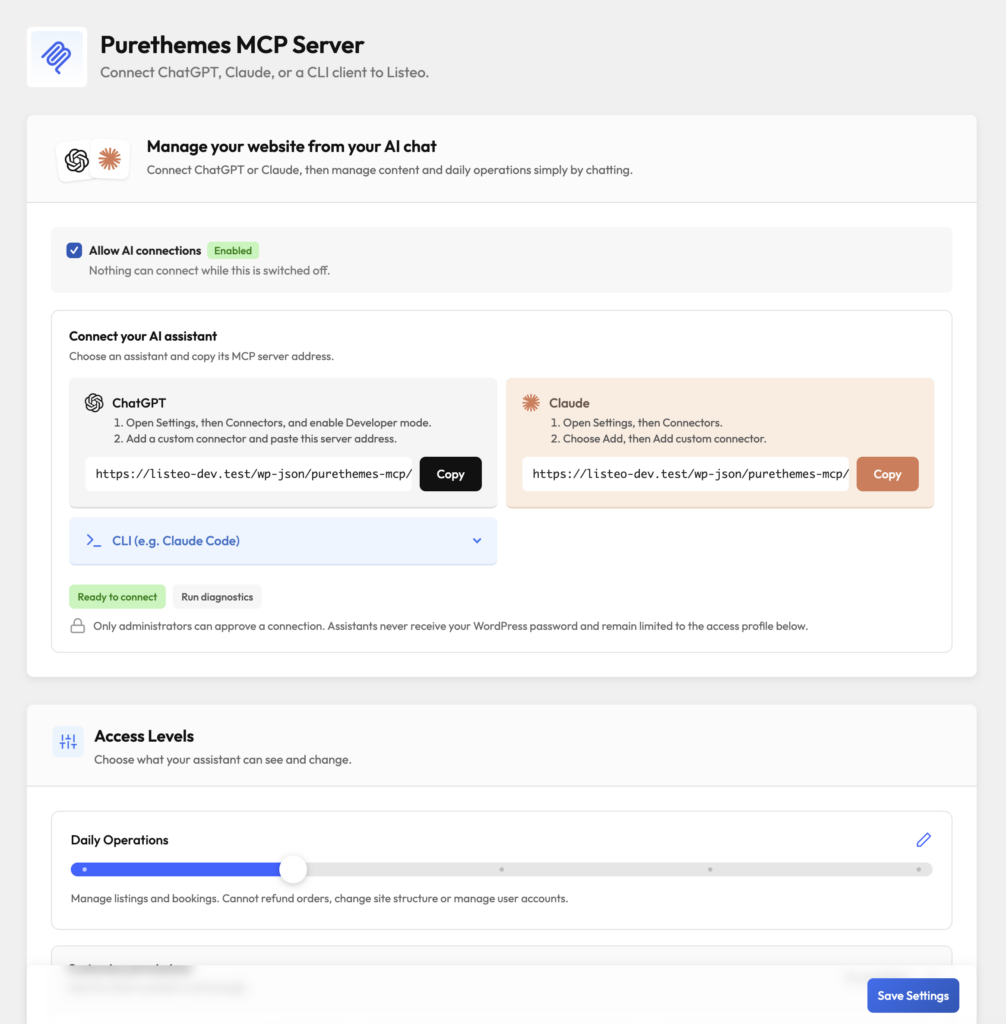The width and height of the screenshot is (1006, 1024).
Task: Select the ChatGPT MCP server URL field
Action: (249, 474)
